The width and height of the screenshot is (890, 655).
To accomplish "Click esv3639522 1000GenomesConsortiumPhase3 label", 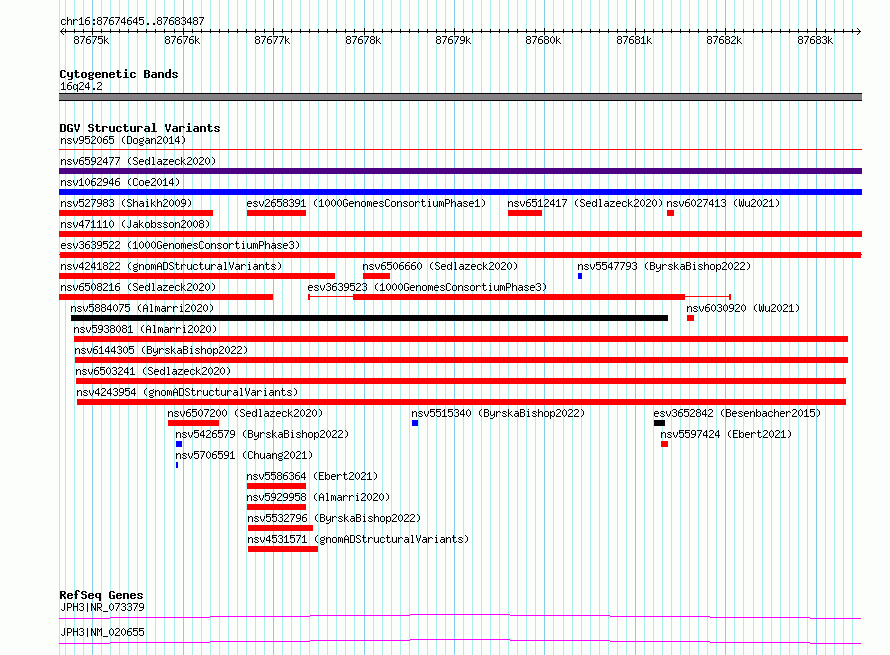I will tap(180, 245).
